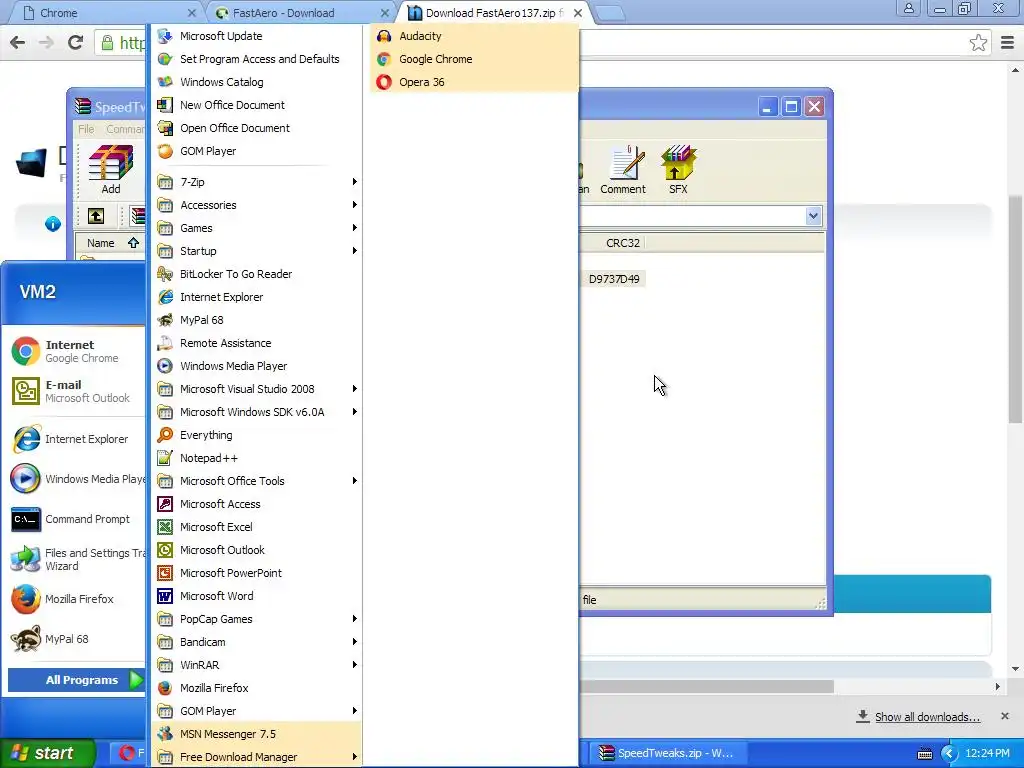Open Files and Settings Transfer Wizard
Viewport: 1024px width, 768px height.
point(75,559)
